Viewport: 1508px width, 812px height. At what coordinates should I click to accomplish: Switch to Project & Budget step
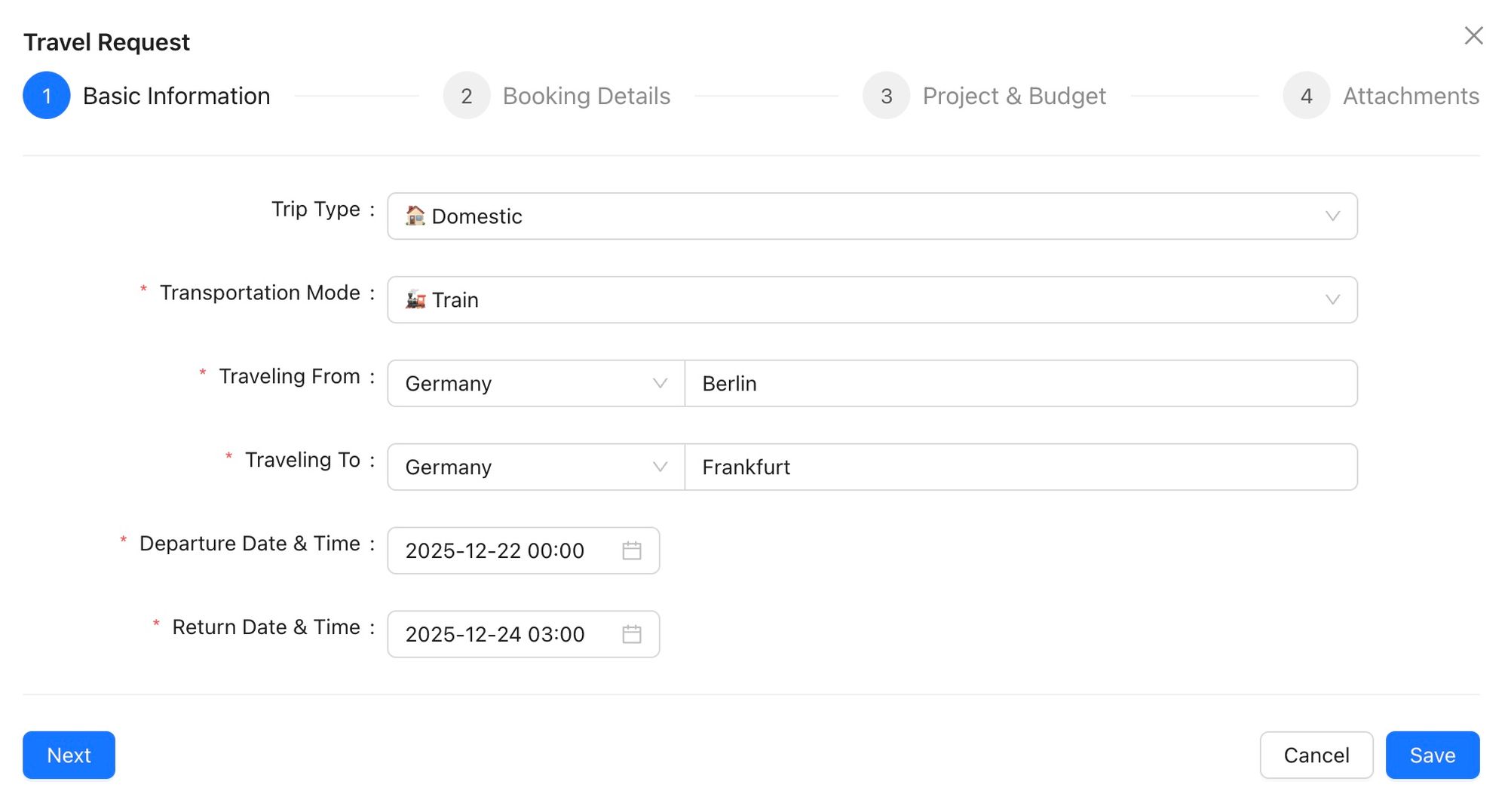pyautogui.click(x=1013, y=96)
